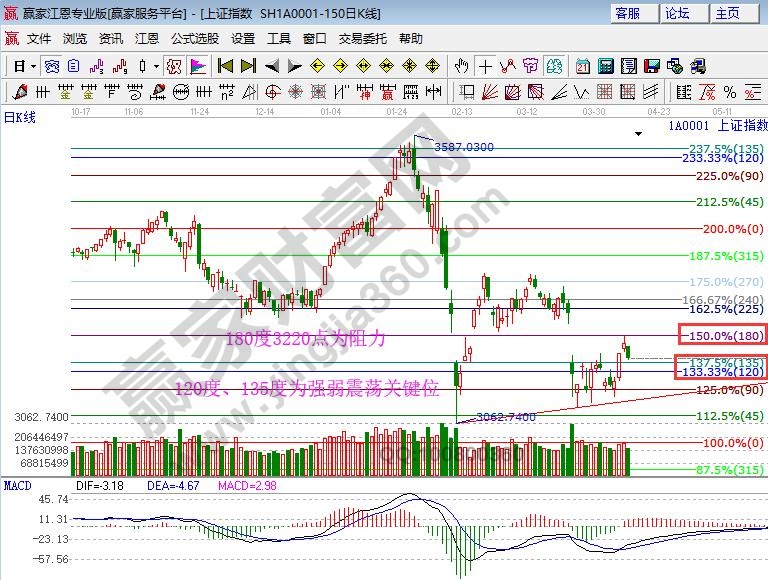
Task: Open the 公式选股 menu
Action: 194,39
